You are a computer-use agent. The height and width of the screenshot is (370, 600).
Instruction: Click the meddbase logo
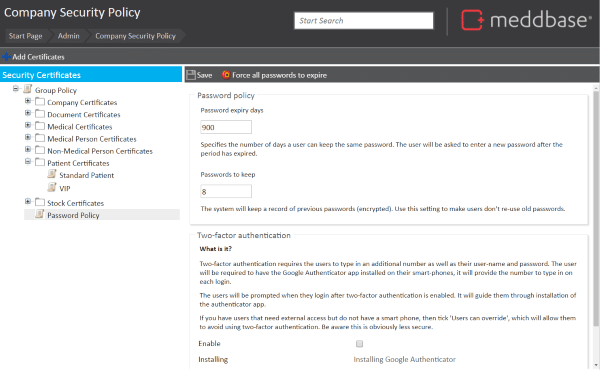click(x=526, y=20)
